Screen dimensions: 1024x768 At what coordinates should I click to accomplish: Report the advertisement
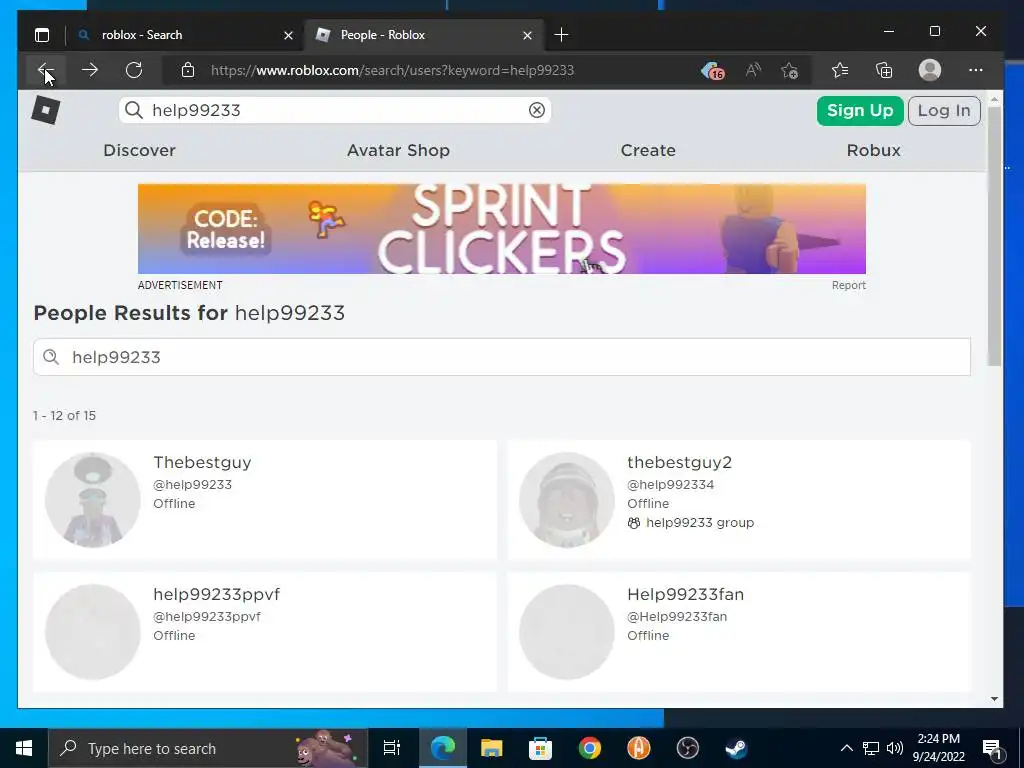click(x=848, y=285)
